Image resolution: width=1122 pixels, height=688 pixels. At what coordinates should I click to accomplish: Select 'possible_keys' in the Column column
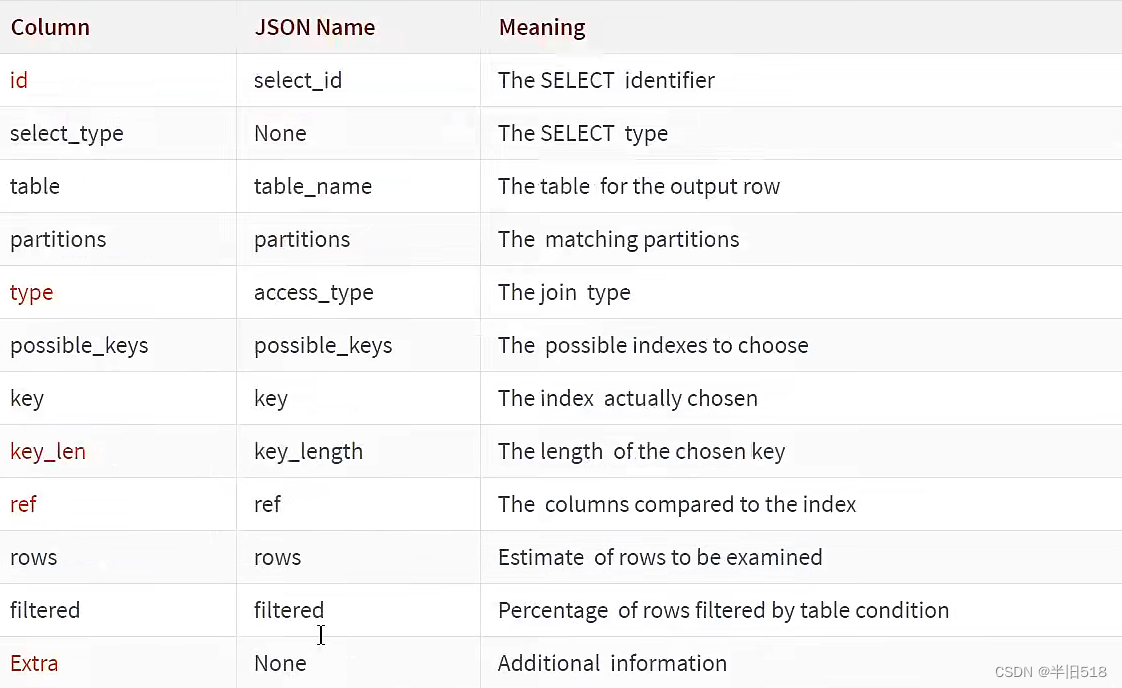pyautogui.click(x=79, y=346)
